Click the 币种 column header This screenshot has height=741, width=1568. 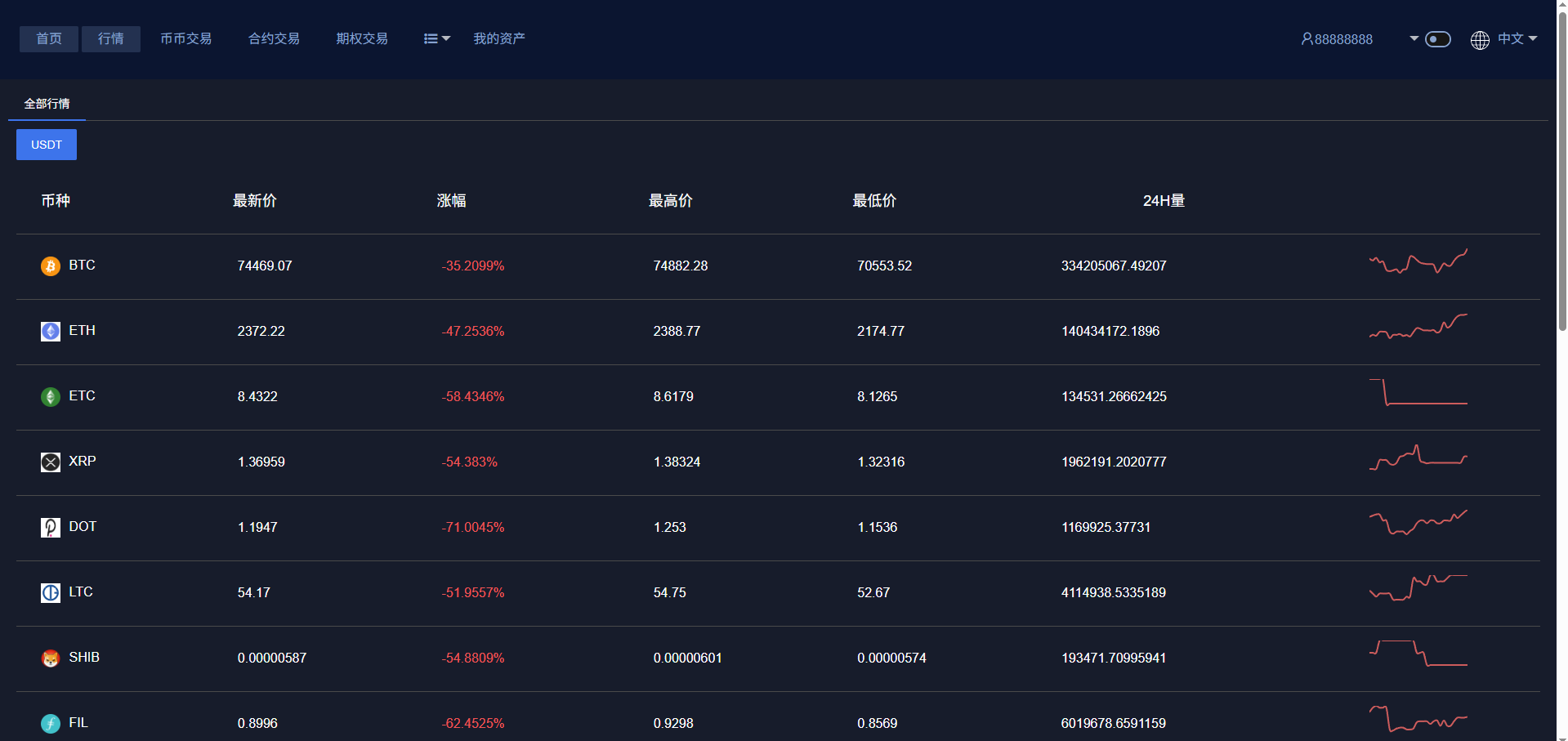coord(56,201)
